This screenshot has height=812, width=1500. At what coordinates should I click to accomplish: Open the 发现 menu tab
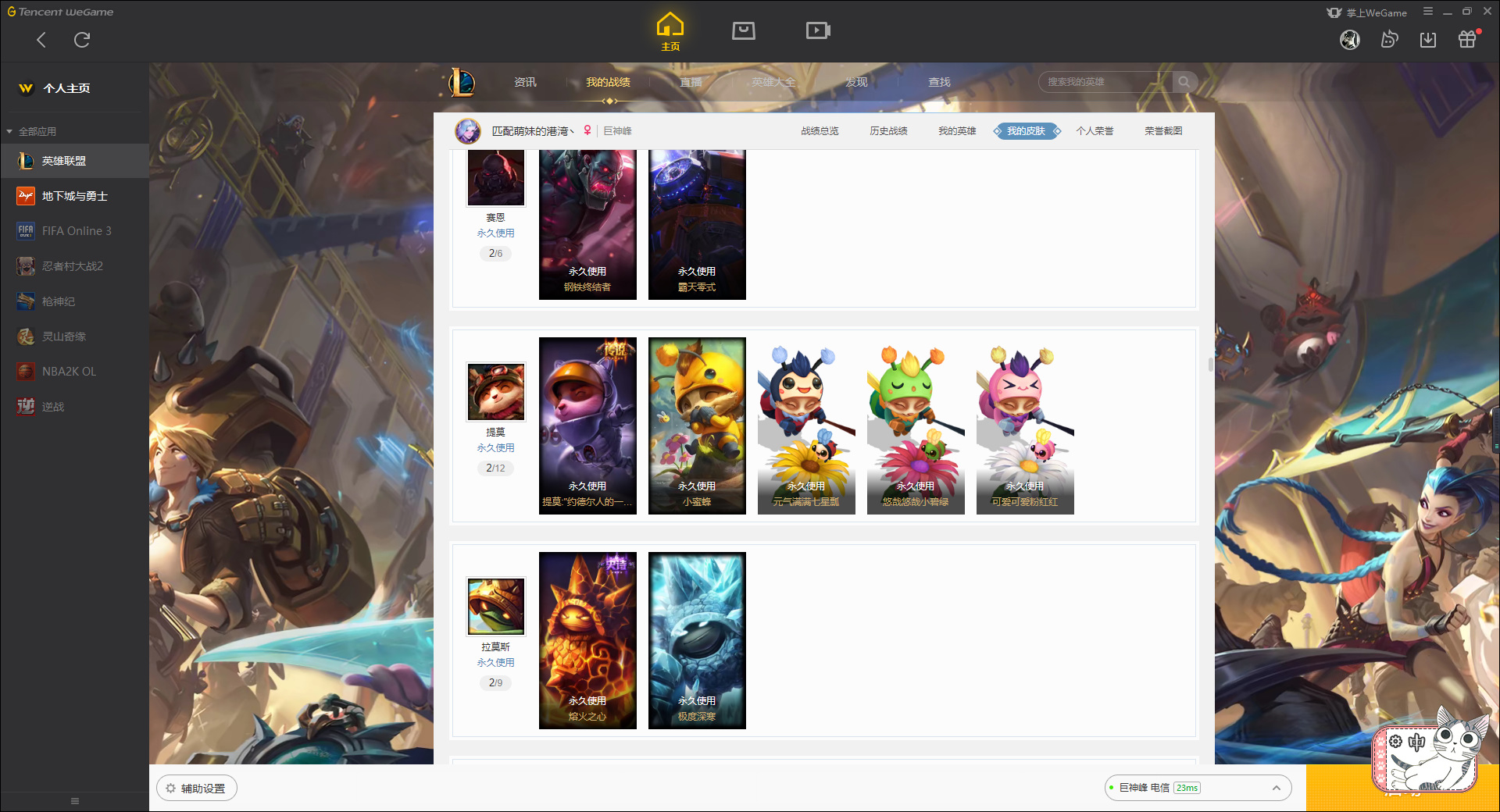coord(856,82)
